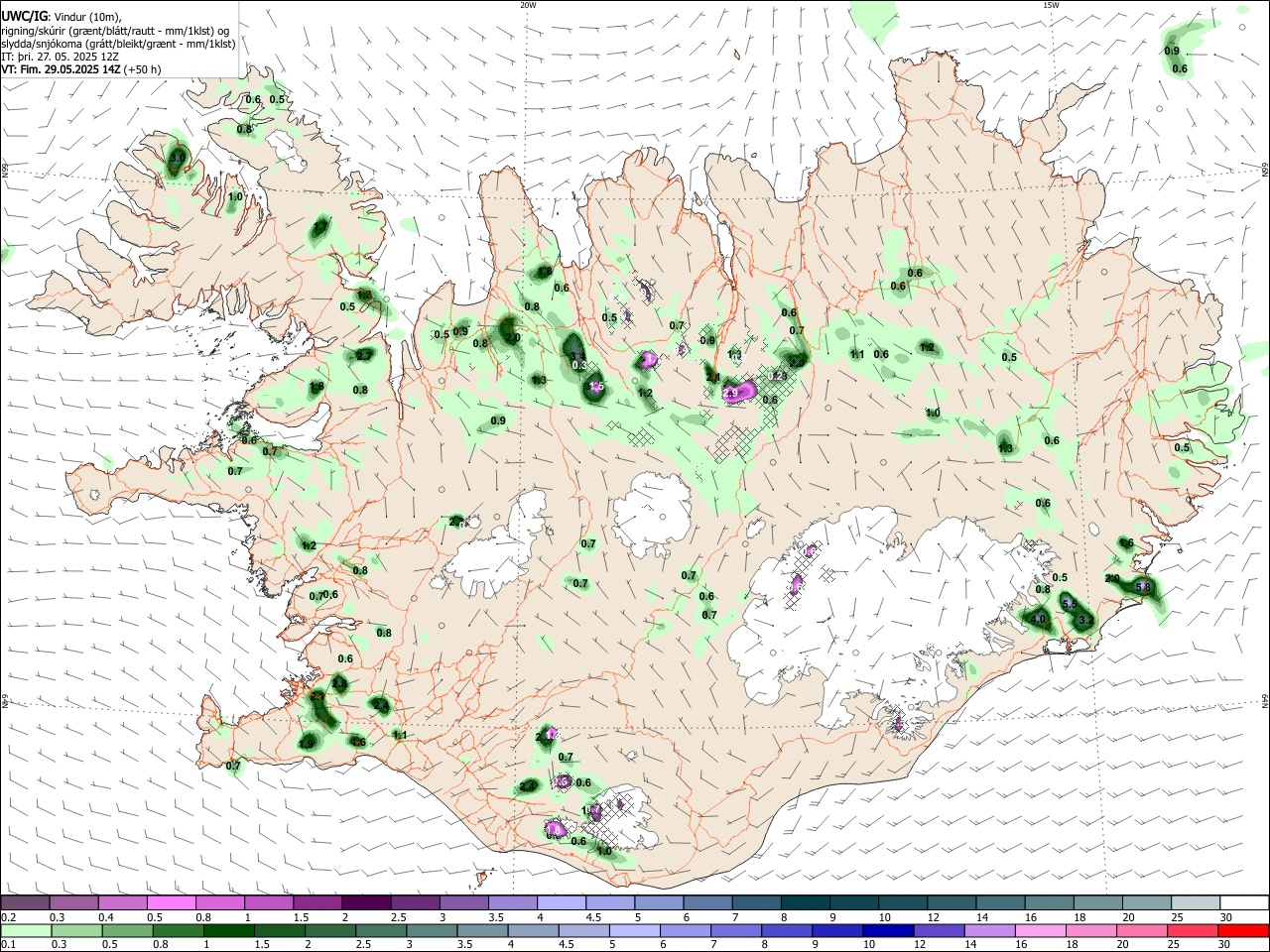The width and height of the screenshot is (1270, 952).
Task: Click the '2.9' value on the purple snow patch
Action: coord(731,394)
